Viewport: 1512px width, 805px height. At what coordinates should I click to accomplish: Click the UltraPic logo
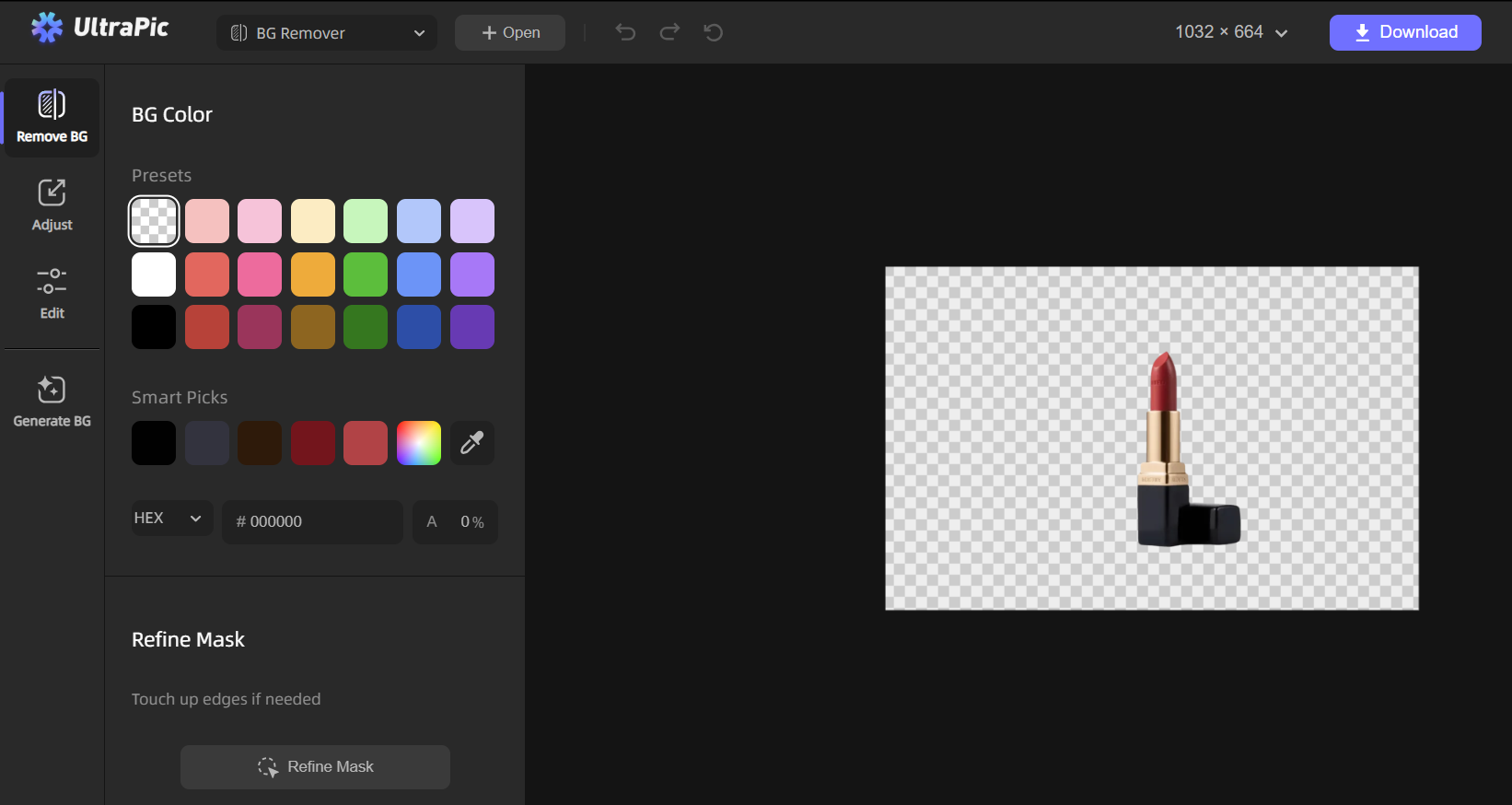coord(99,29)
